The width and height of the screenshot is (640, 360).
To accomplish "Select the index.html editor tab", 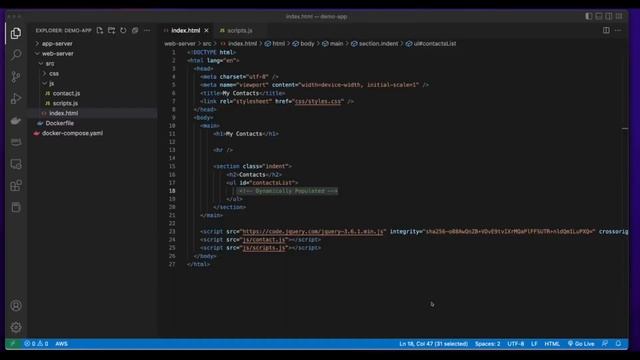I will pos(186,31).
